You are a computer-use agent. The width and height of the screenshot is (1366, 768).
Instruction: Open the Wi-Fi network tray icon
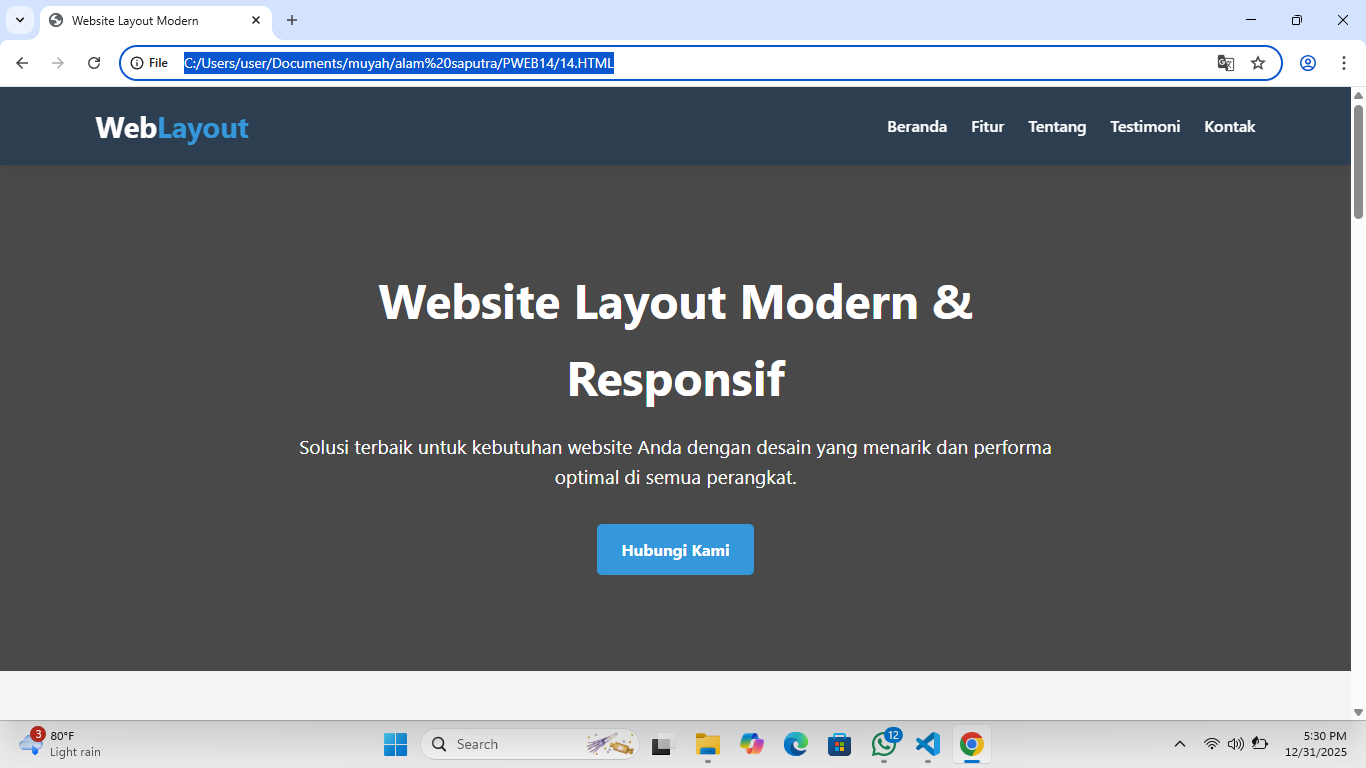1212,744
